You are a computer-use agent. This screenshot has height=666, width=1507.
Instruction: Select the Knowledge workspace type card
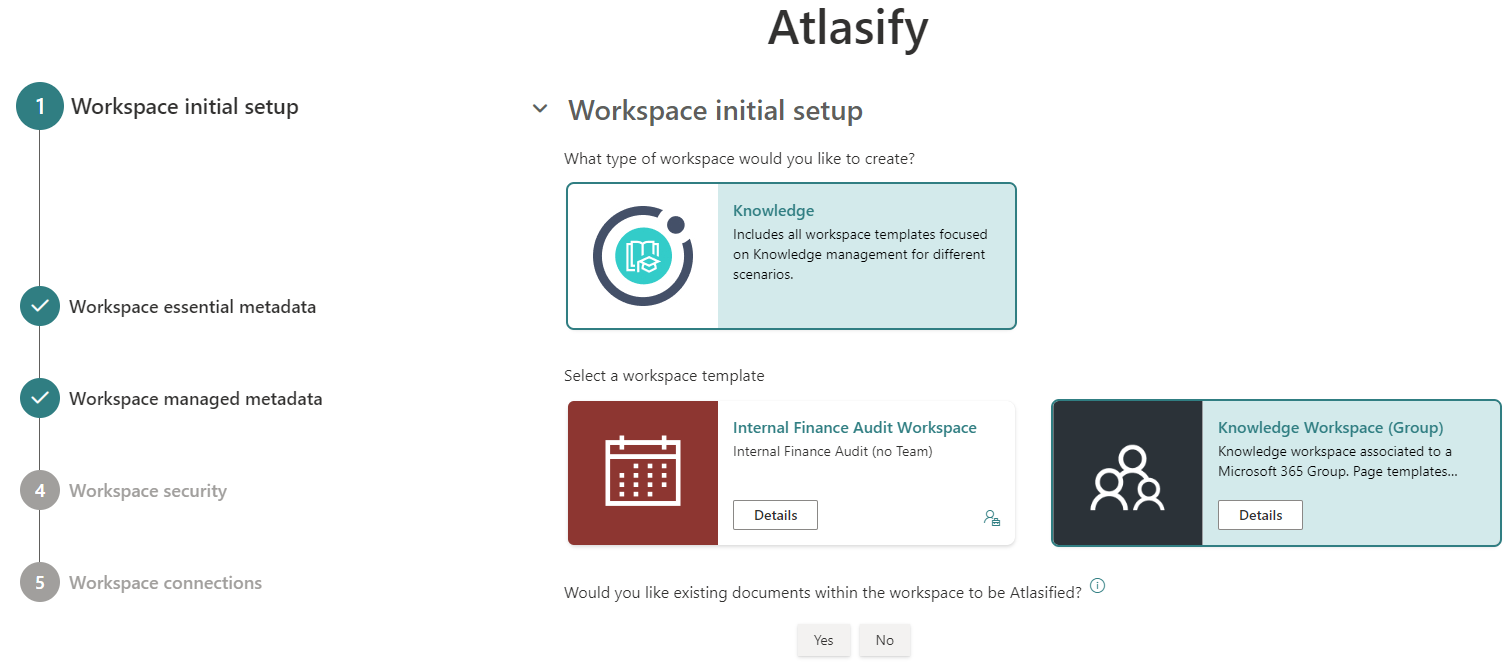coord(791,256)
